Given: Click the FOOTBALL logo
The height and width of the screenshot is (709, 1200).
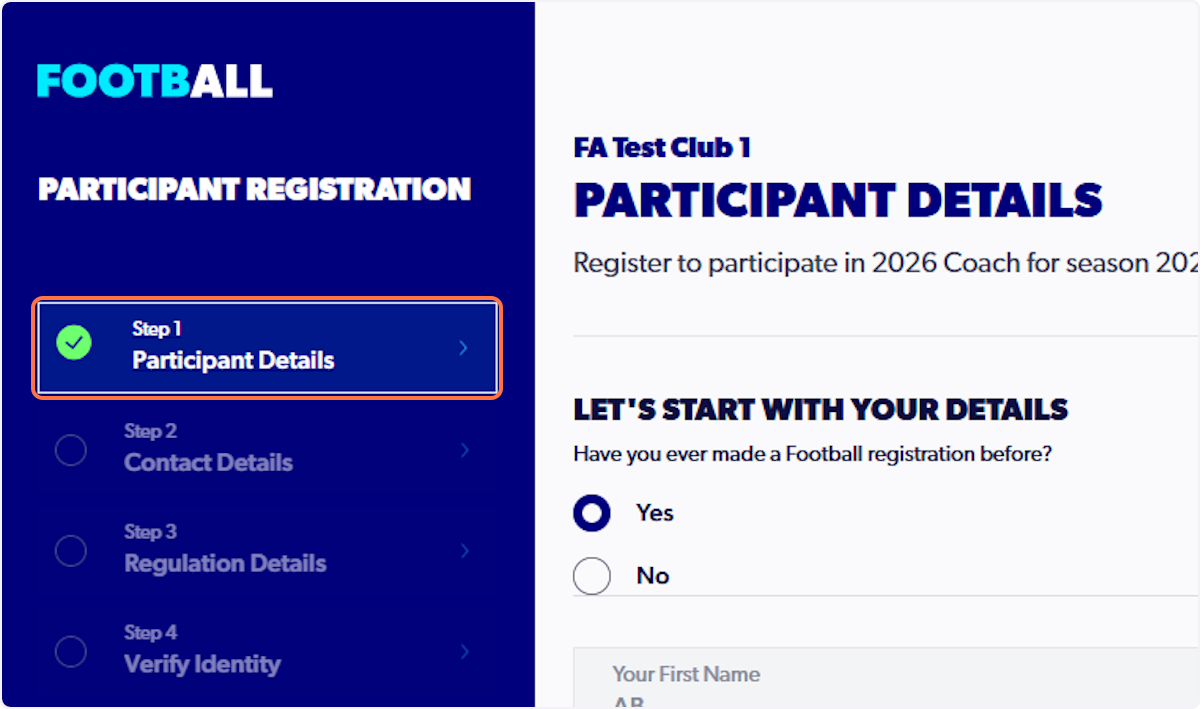Looking at the screenshot, I should point(155,80).
